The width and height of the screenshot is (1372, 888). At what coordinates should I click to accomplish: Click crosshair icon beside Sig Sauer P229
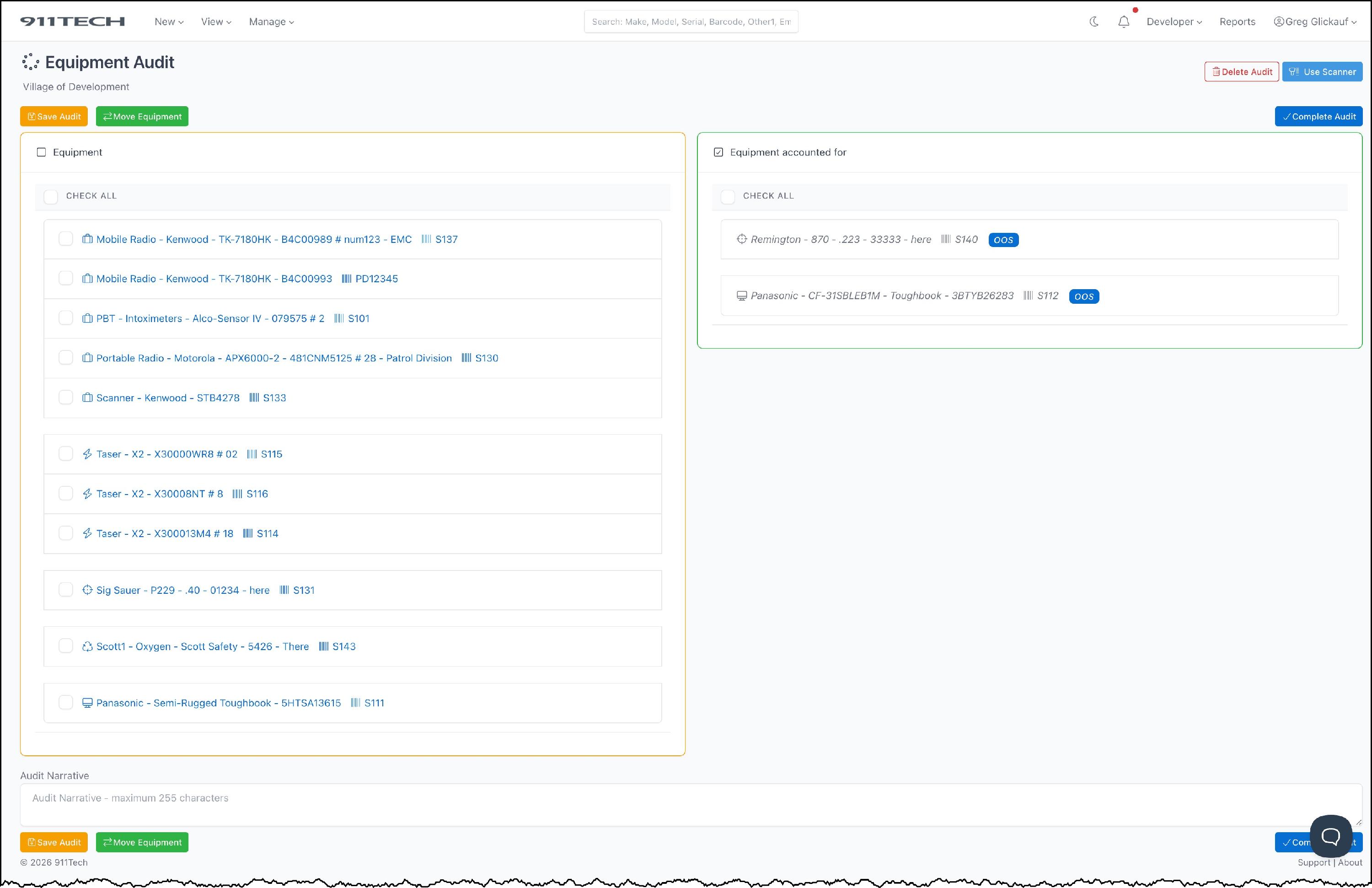(x=87, y=590)
